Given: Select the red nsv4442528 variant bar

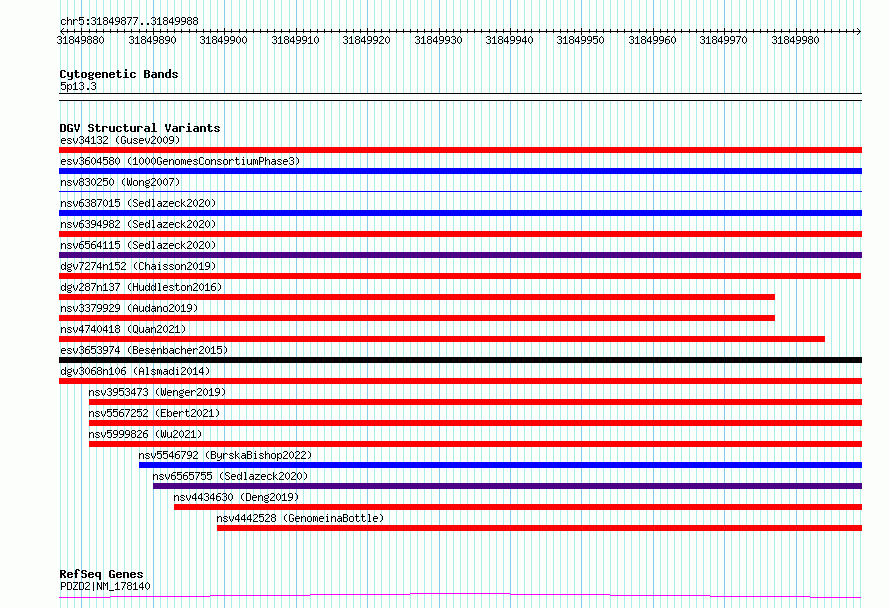Looking at the screenshot, I should (539, 528).
